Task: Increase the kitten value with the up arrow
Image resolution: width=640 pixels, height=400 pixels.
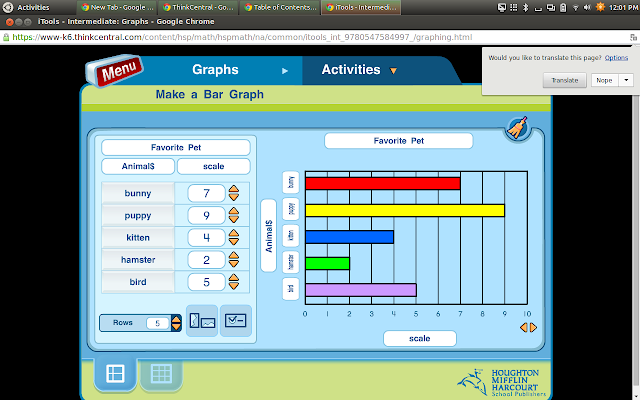Action: (x=233, y=233)
